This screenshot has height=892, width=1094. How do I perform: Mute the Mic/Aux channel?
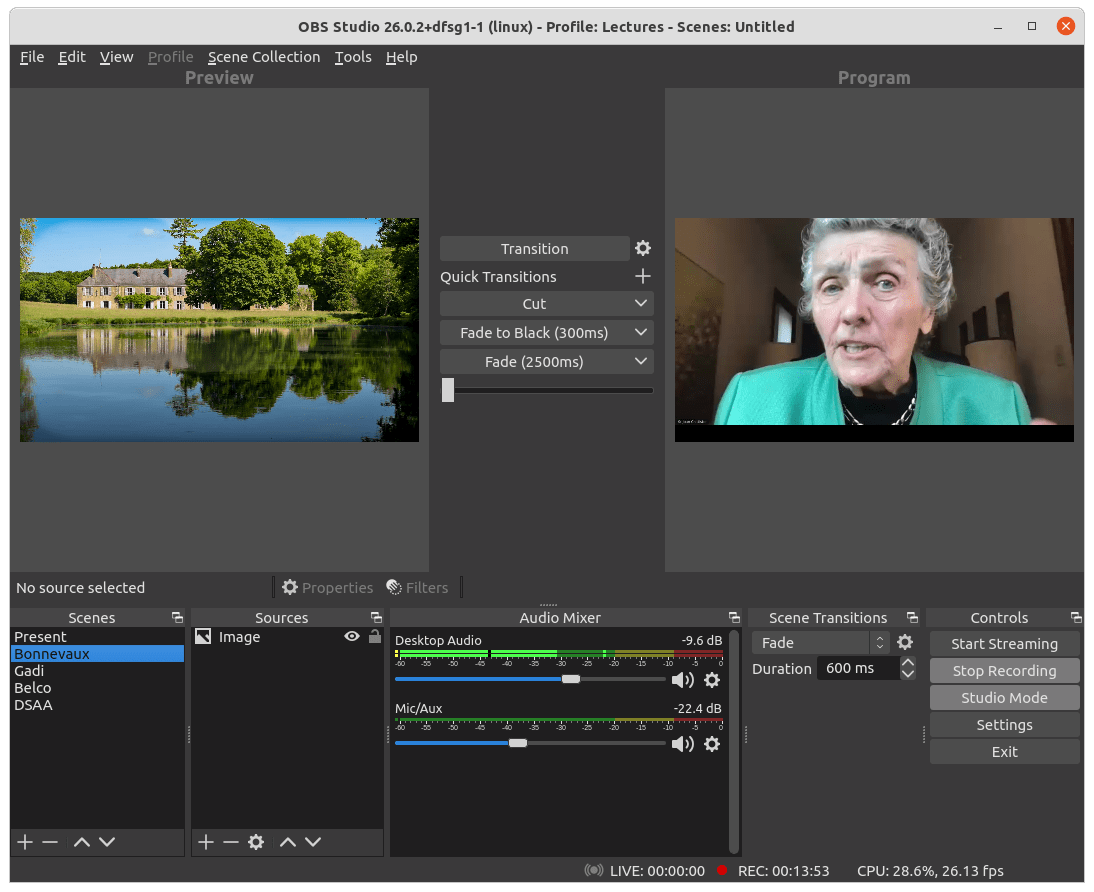point(682,744)
